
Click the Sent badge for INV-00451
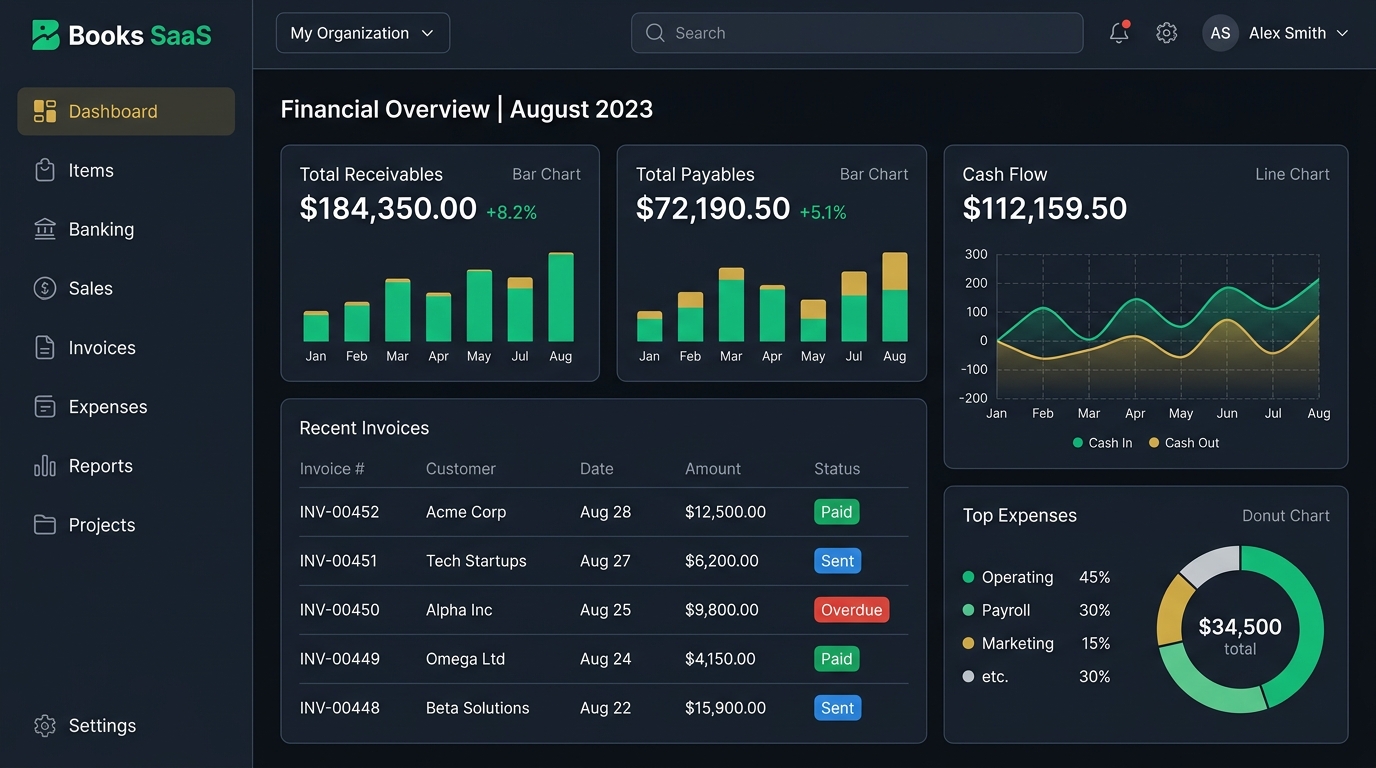(x=837, y=561)
